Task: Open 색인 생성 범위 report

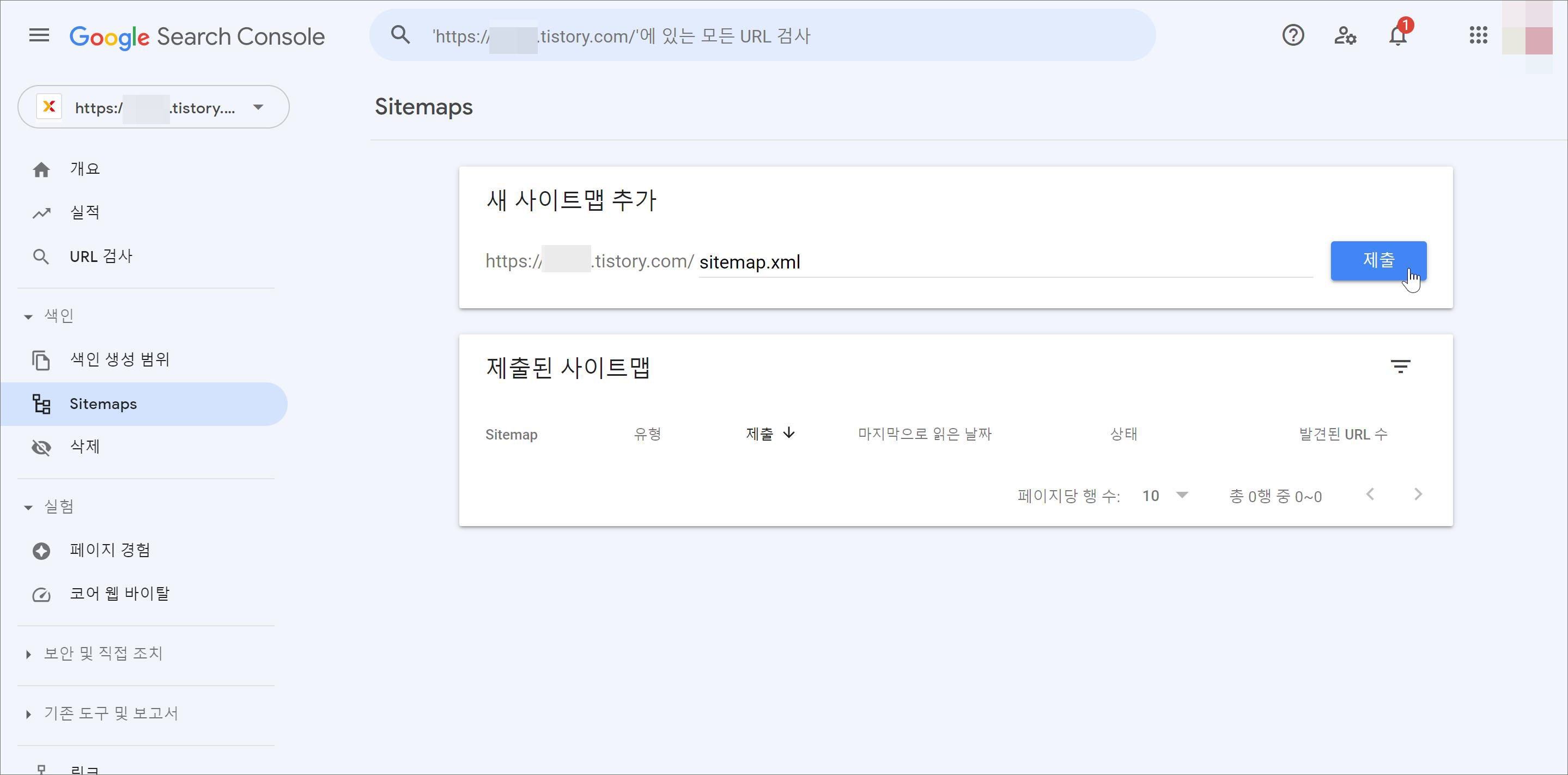Action: click(x=119, y=359)
